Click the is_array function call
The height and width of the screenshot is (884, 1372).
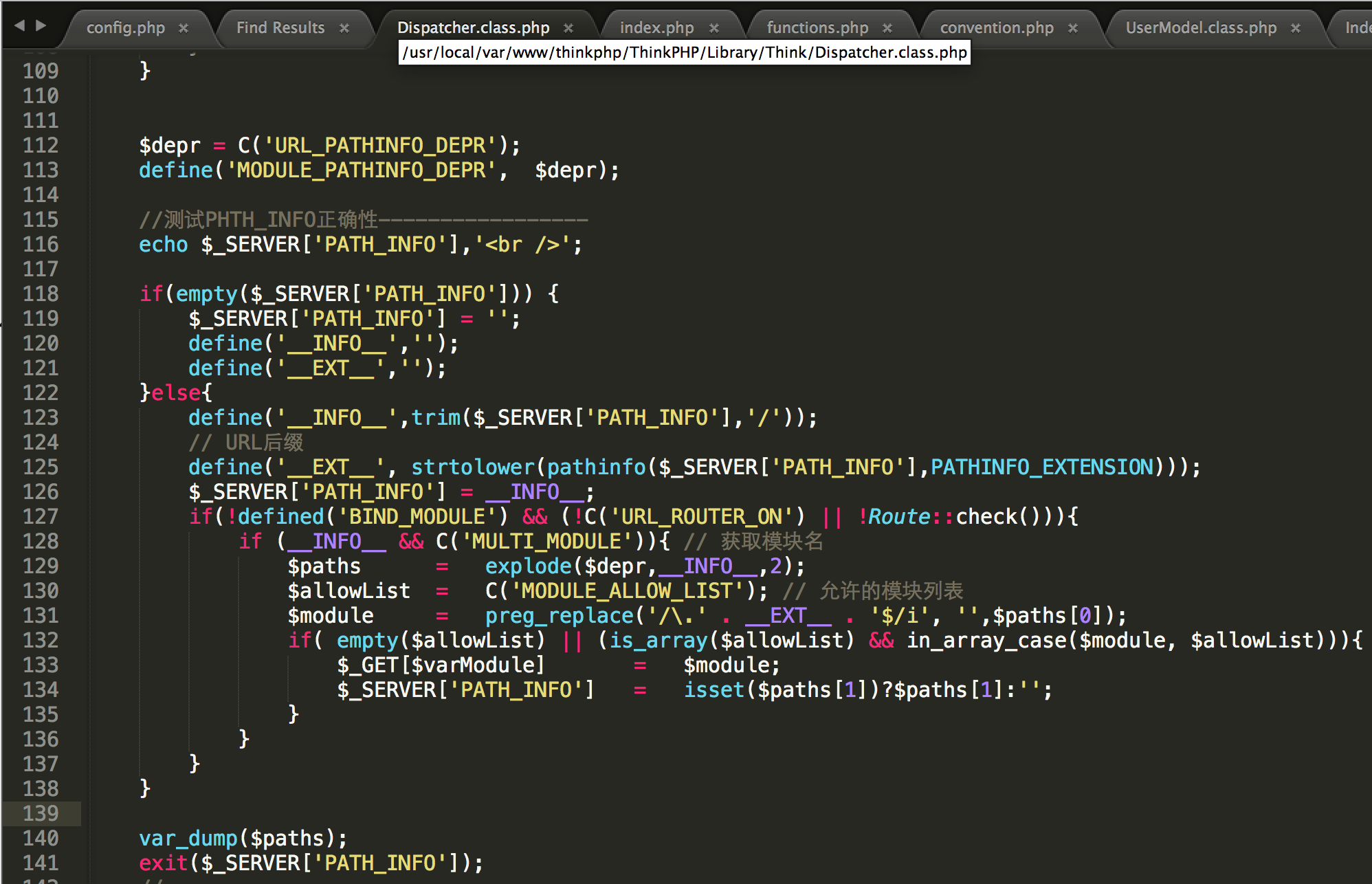(659, 640)
